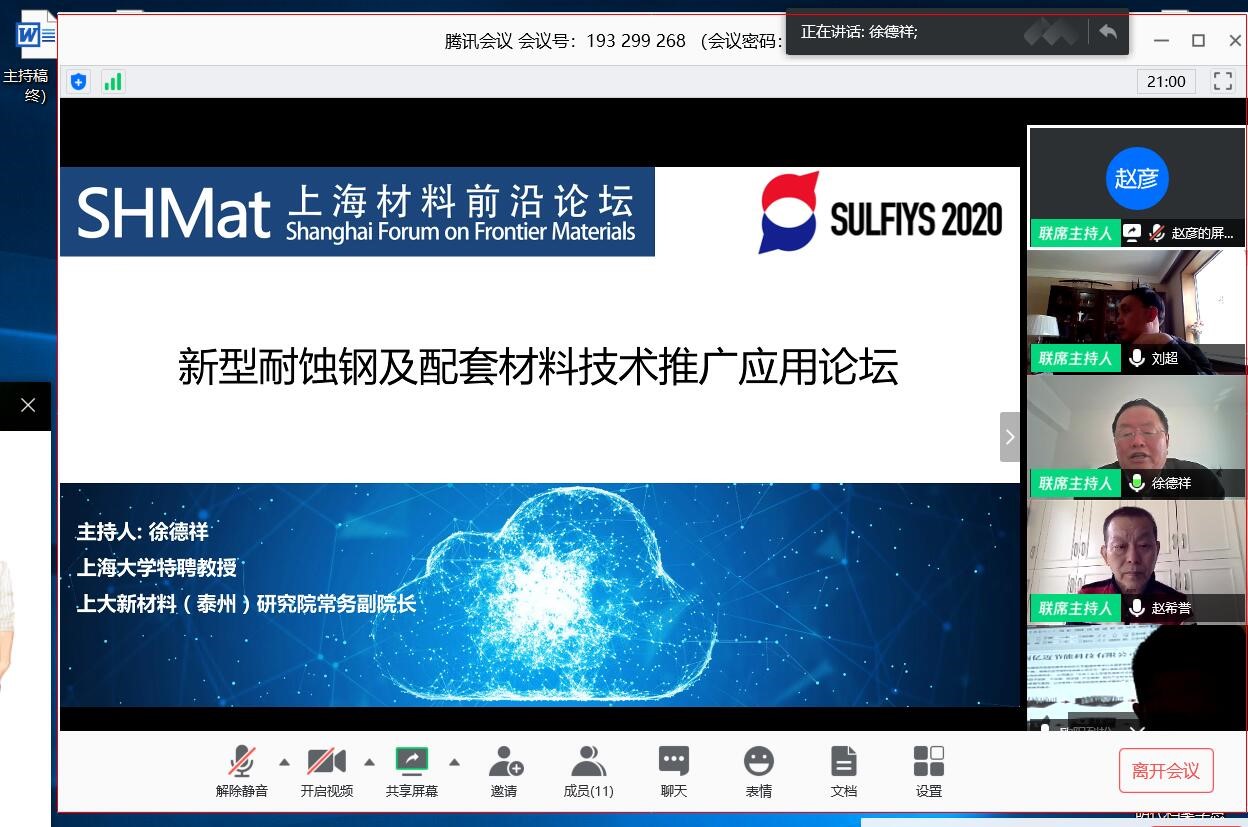Image resolution: width=1248 pixels, height=827 pixels.
Task: Expand video options arrow beside 开启视频
Action: [369, 762]
